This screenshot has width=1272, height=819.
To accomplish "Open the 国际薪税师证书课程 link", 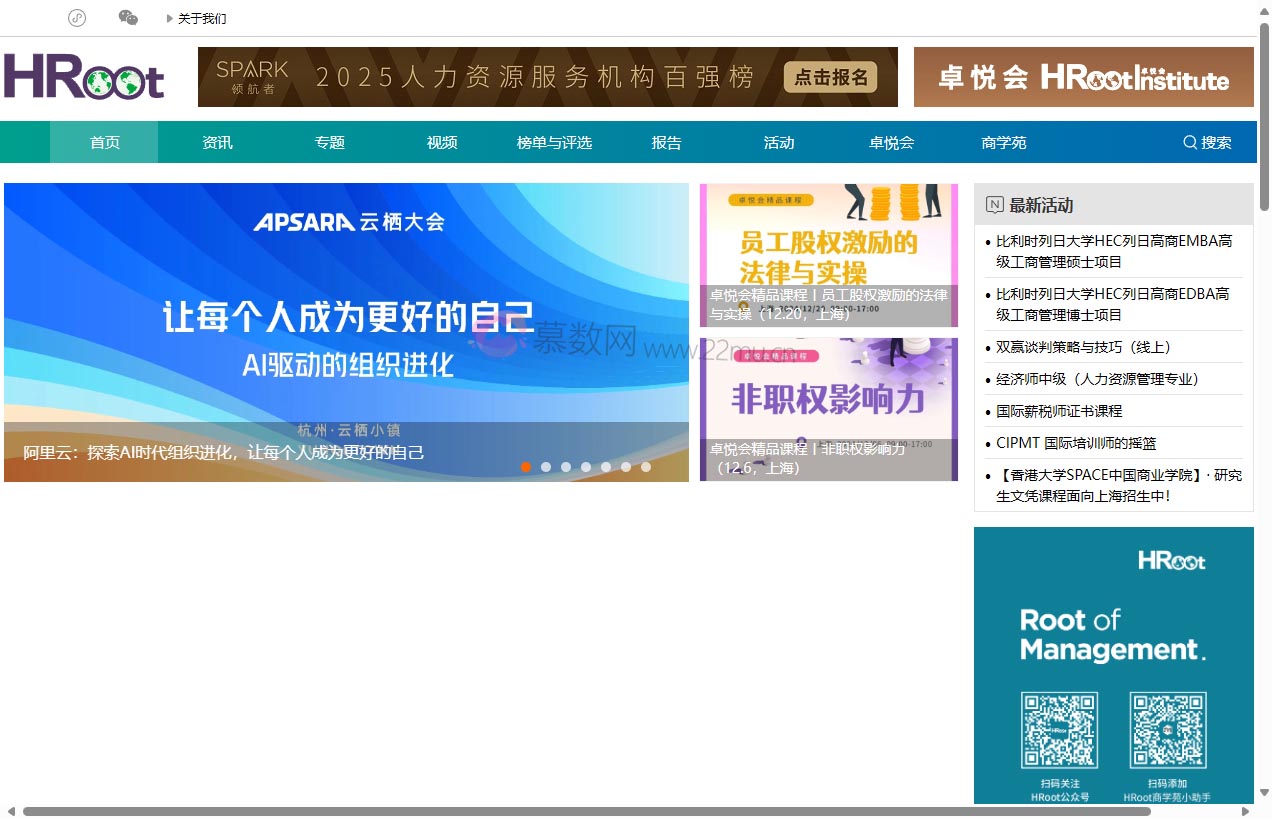I will 1059,411.
